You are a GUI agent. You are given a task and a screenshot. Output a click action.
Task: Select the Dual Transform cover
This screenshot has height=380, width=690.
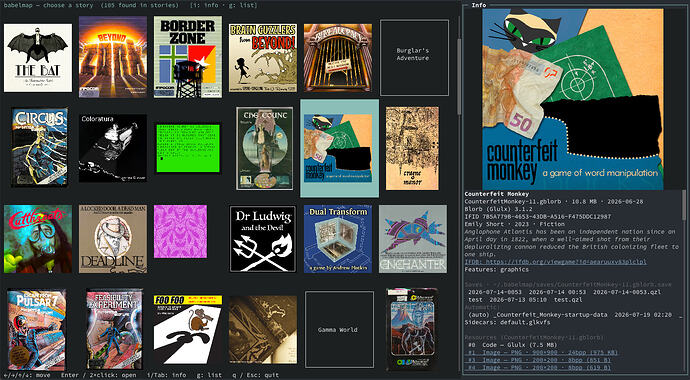point(338,239)
